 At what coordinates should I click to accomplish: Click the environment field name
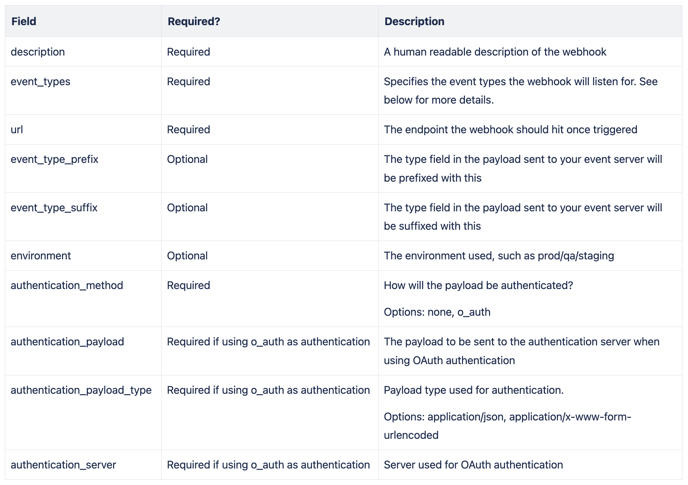point(41,255)
